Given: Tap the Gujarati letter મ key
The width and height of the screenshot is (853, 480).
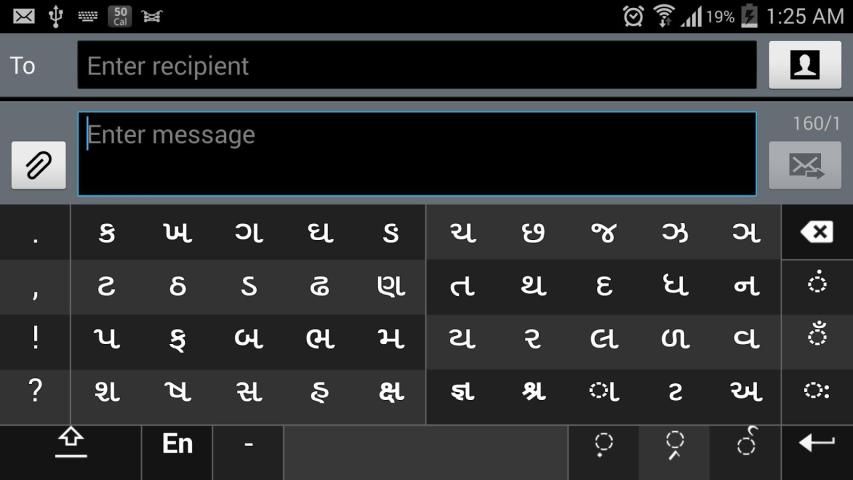Looking at the screenshot, I should 391,338.
